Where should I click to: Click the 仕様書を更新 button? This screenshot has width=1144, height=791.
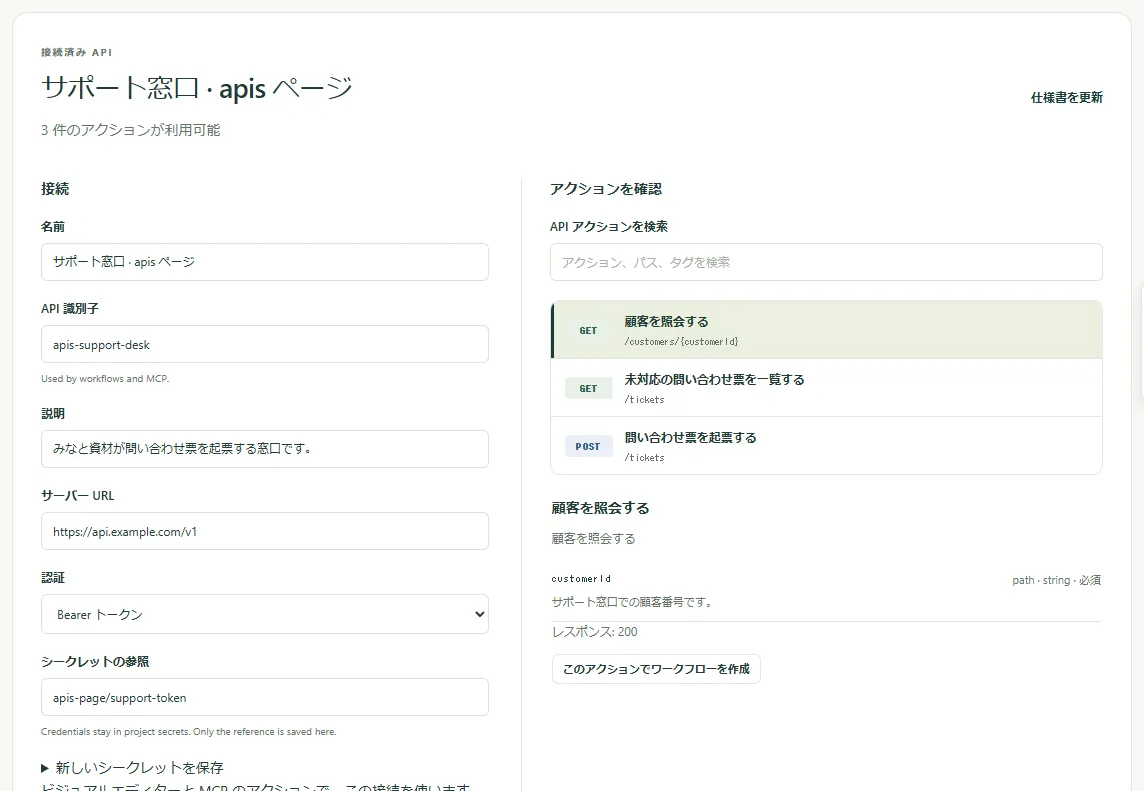coord(1066,97)
